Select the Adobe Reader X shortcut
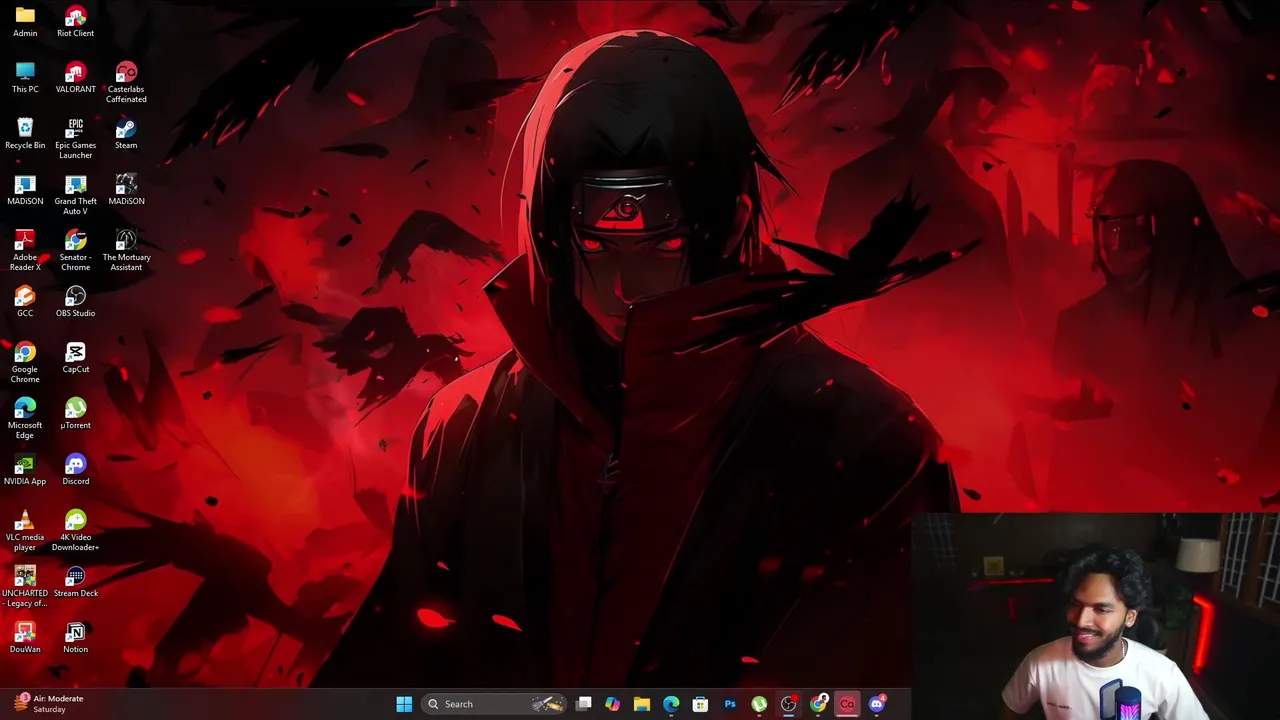1280x720 pixels. (25, 250)
